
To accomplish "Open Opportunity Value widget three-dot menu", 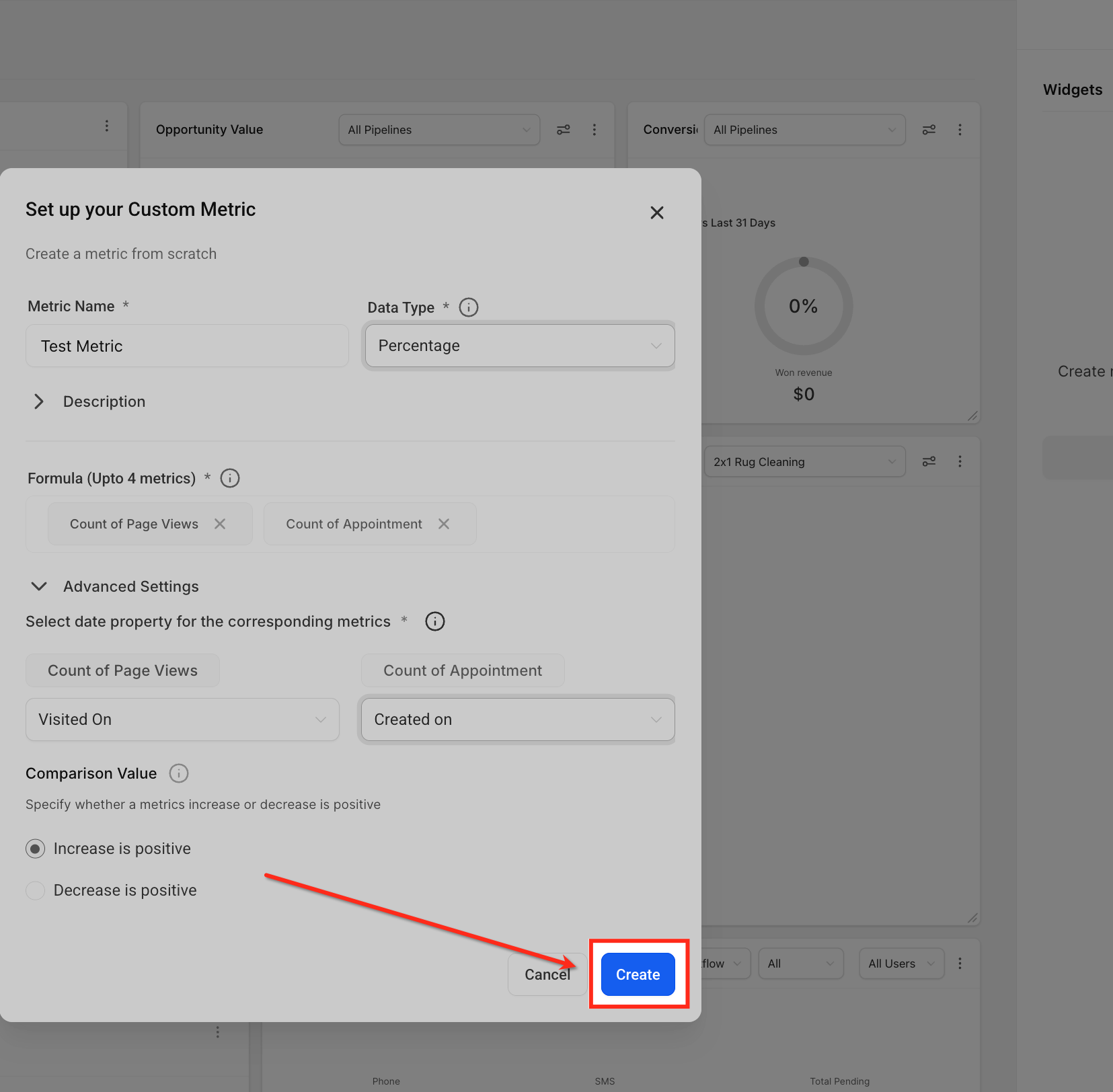I will (594, 130).
